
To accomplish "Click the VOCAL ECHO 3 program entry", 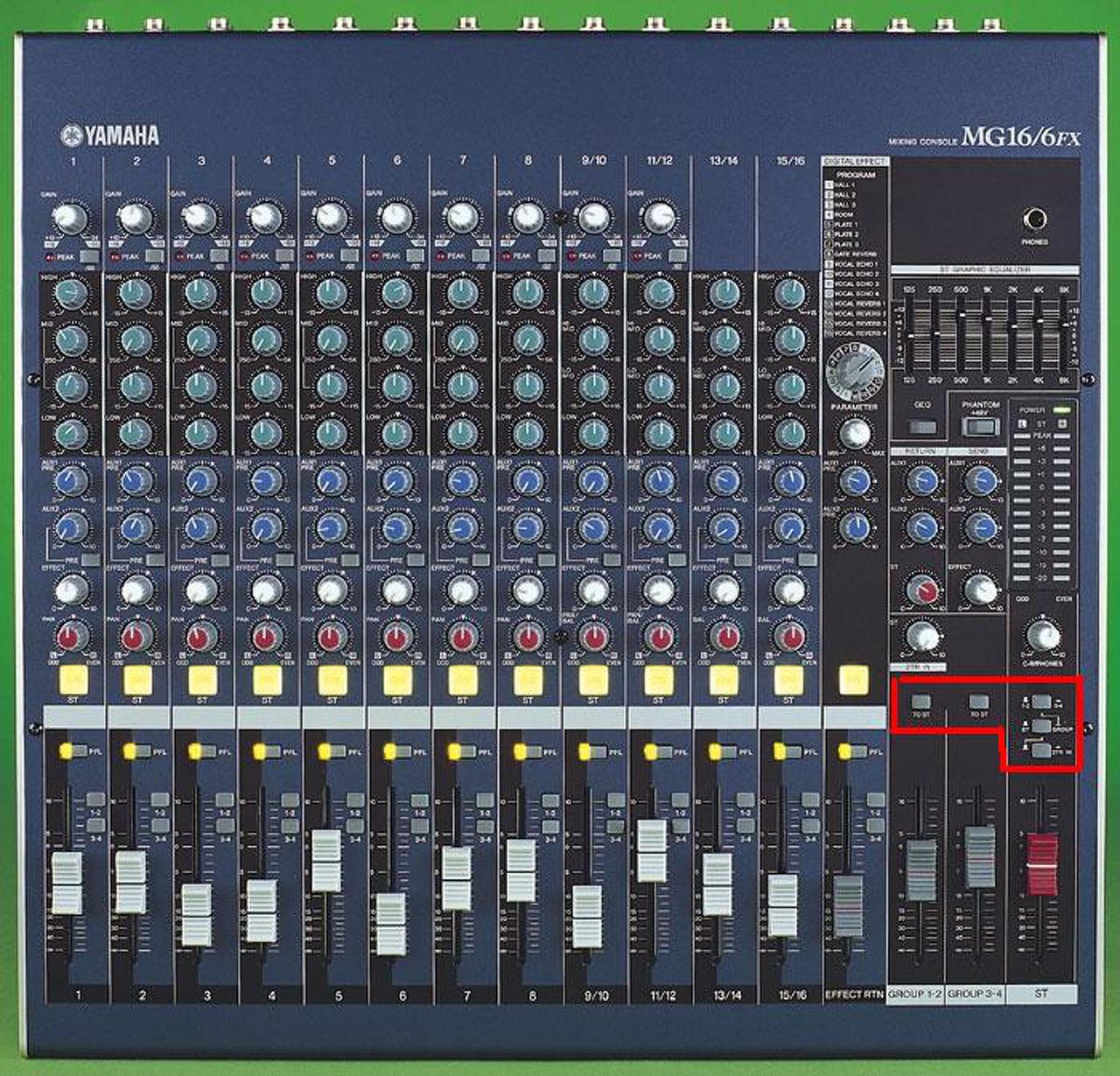I will 850,283.
